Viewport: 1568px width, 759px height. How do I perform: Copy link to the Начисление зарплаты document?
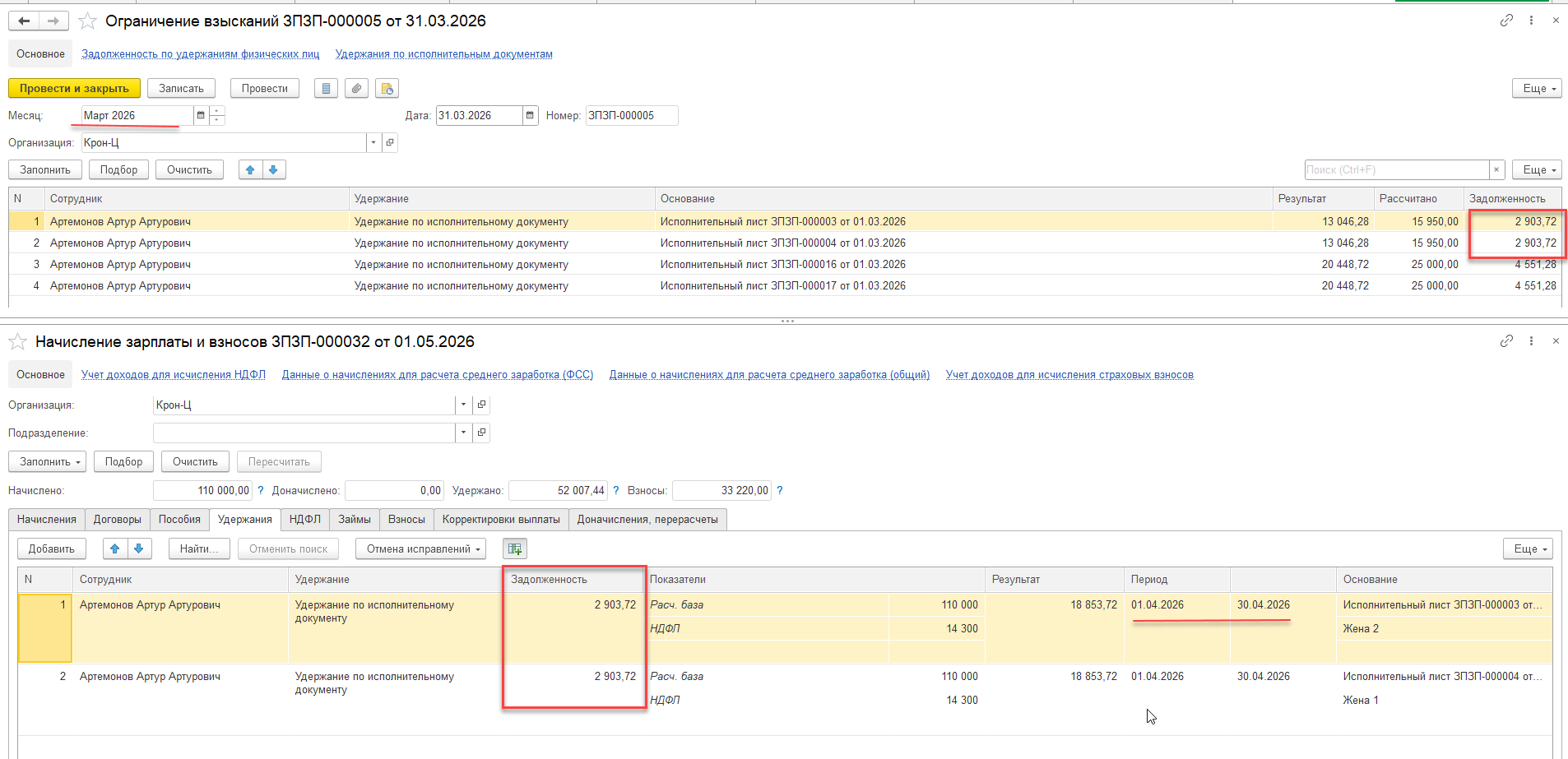[1506, 341]
